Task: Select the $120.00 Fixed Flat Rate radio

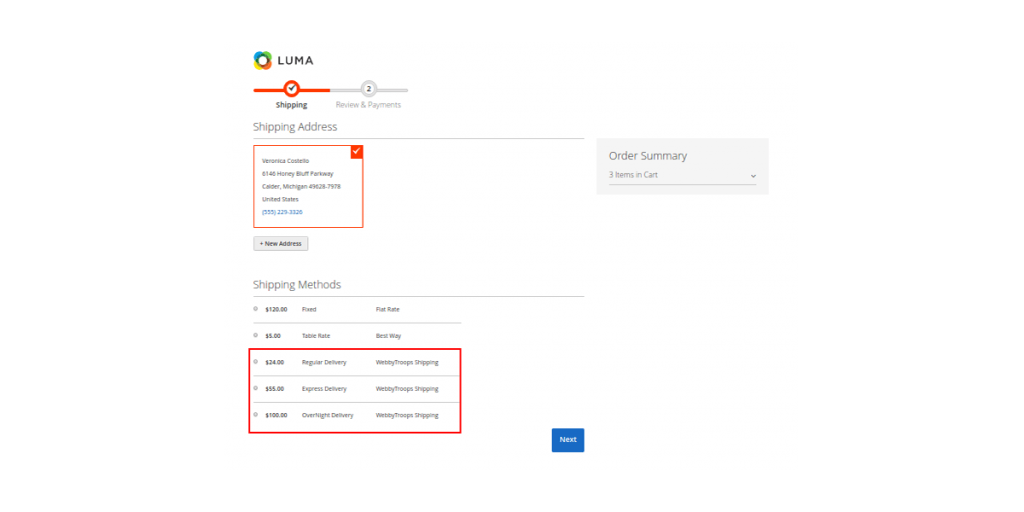Action: tap(255, 309)
